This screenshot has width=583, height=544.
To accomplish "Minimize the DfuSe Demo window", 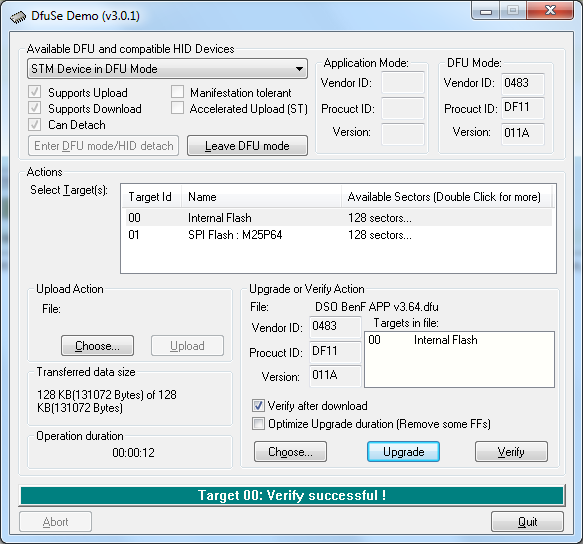I will pos(486,11).
